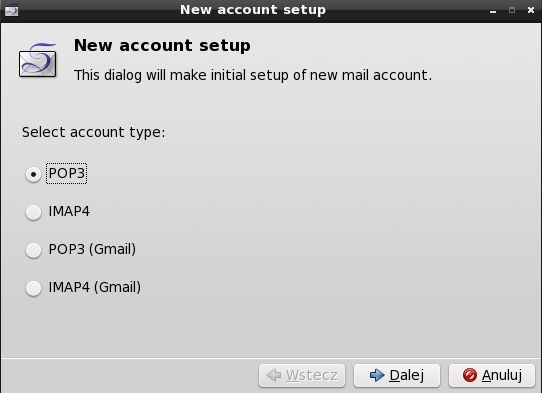
Task: Close the New account setup window
Action: click(x=531, y=10)
